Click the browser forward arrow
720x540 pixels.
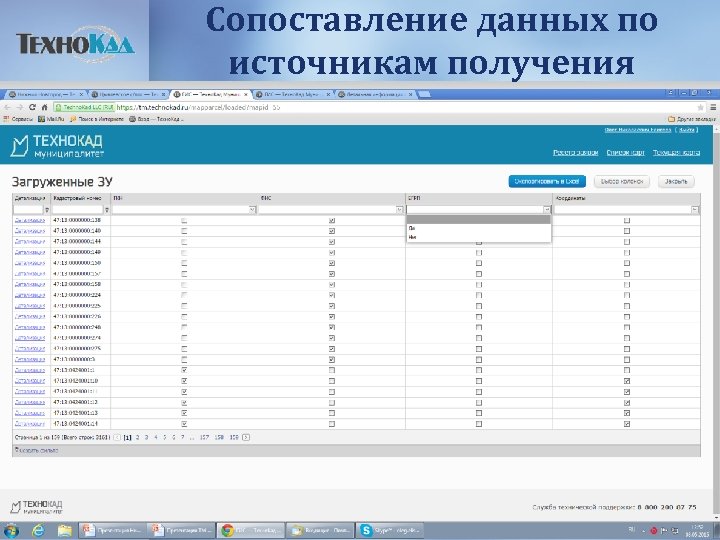[x=19, y=107]
